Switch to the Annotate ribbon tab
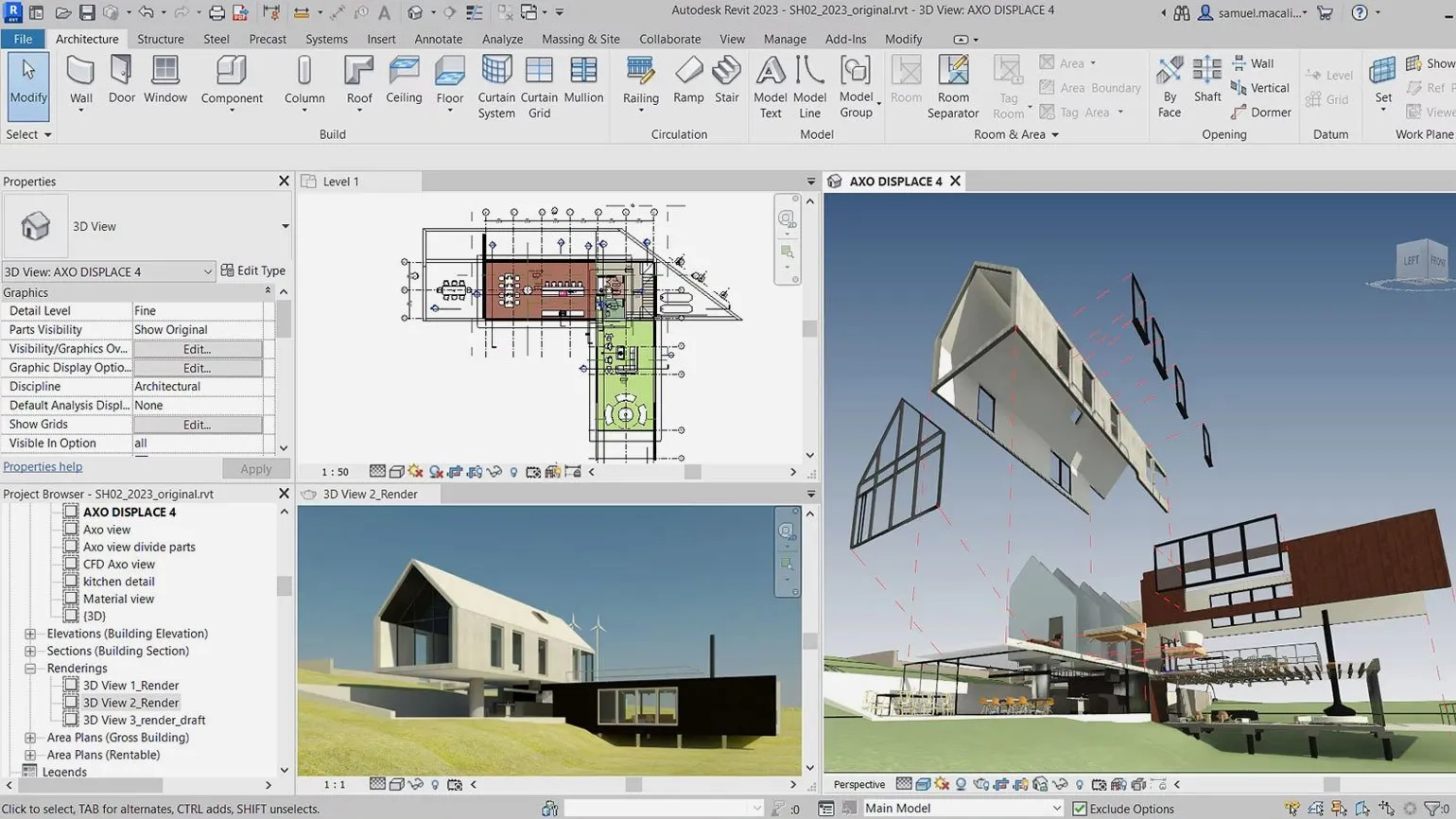 (438, 39)
